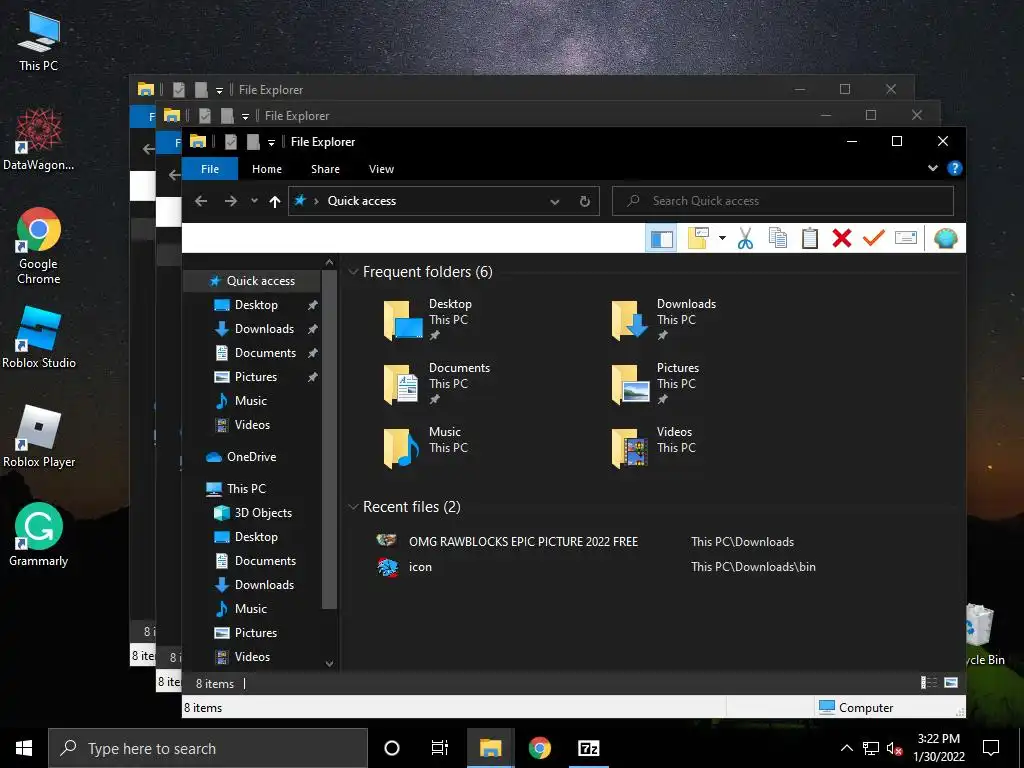Click the Refresh button in address bar
This screenshot has height=768, width=1024.
(584, 202)
